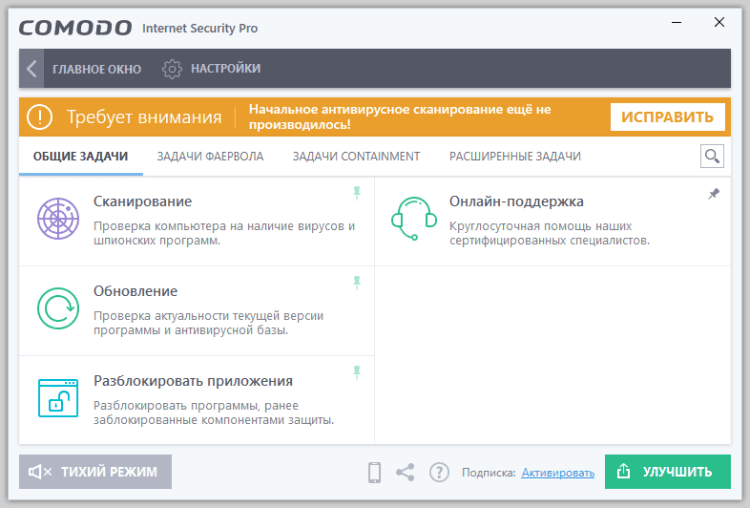
Task: Click the Разблокировать приложения unlock icon
Action: (x=57, y=397)
